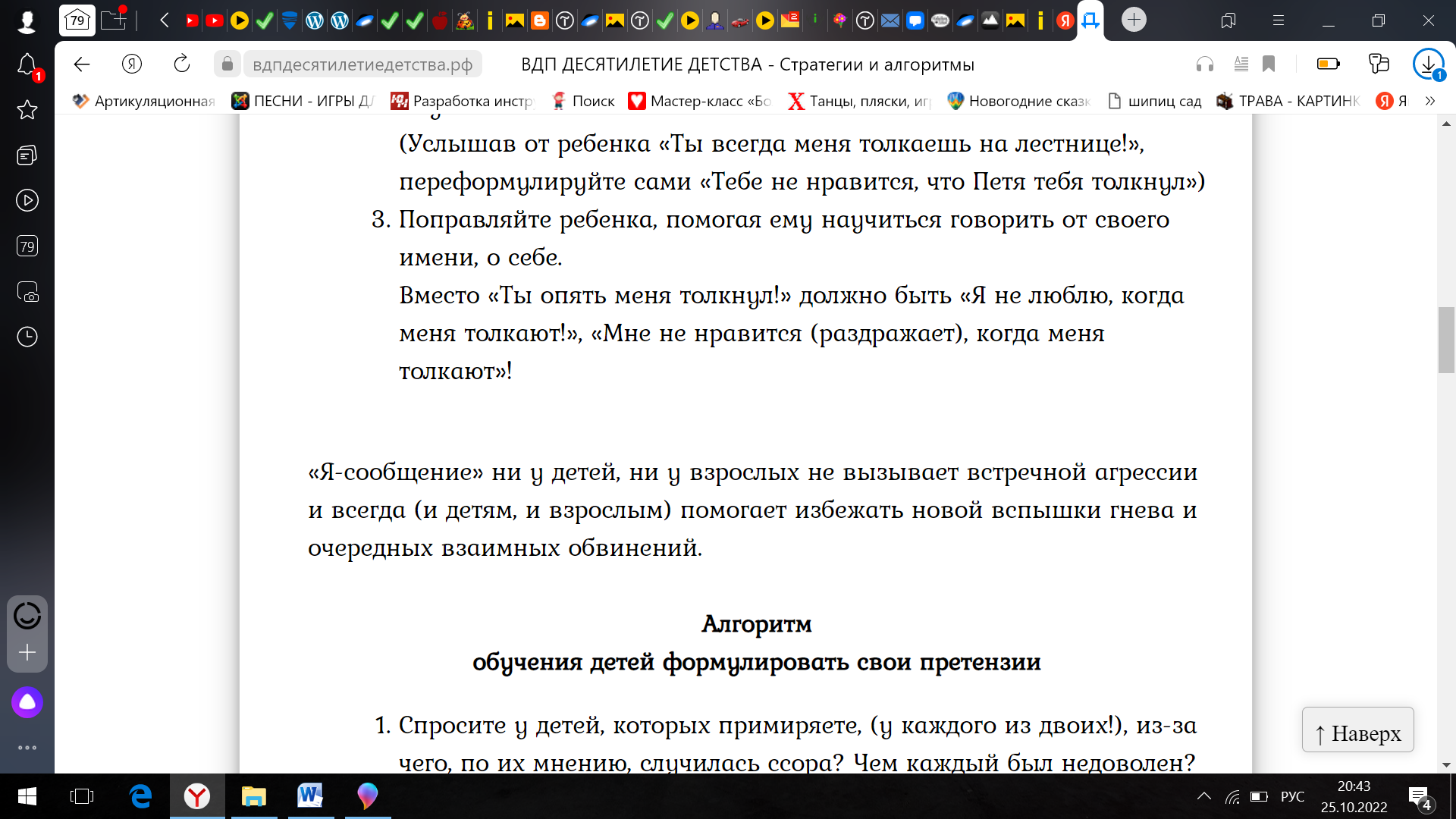View site security via the lock icon
1456x819 pixels.
click(227, 64)
